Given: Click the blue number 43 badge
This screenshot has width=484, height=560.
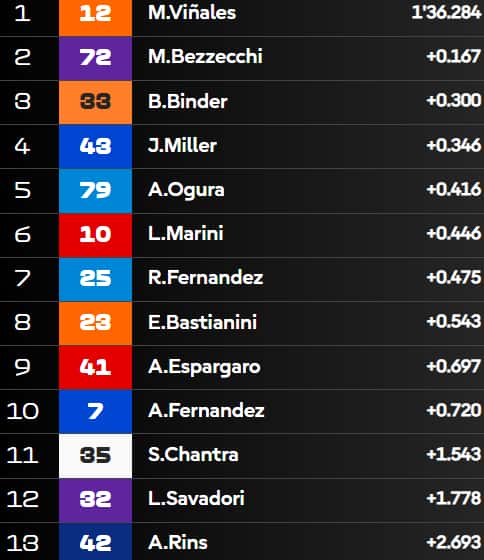Looking at the screenshot, I should (x=95, y=146).
